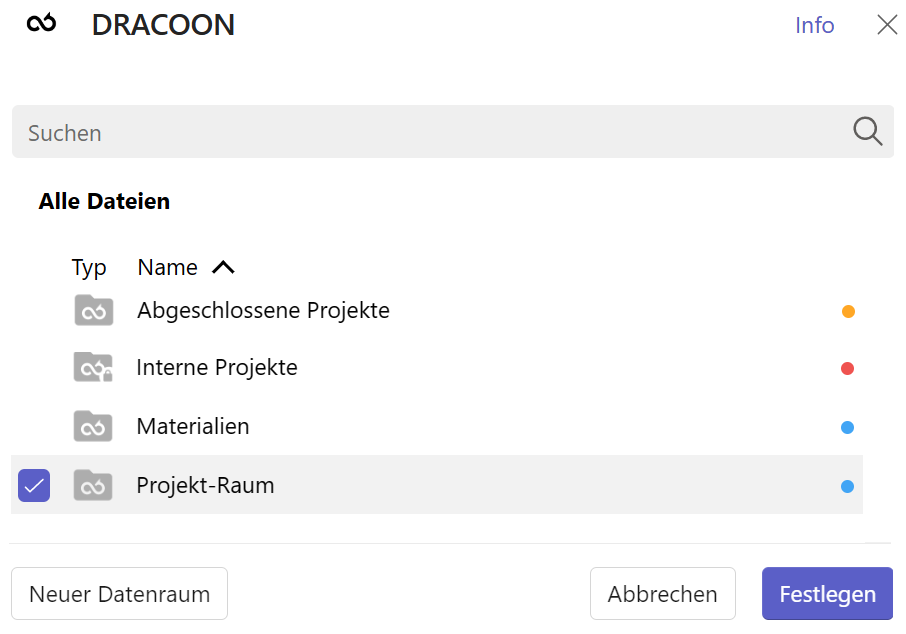Sort by the Name column header
The width and height of the screenshot is (906, 634).
tap(168, 267)
